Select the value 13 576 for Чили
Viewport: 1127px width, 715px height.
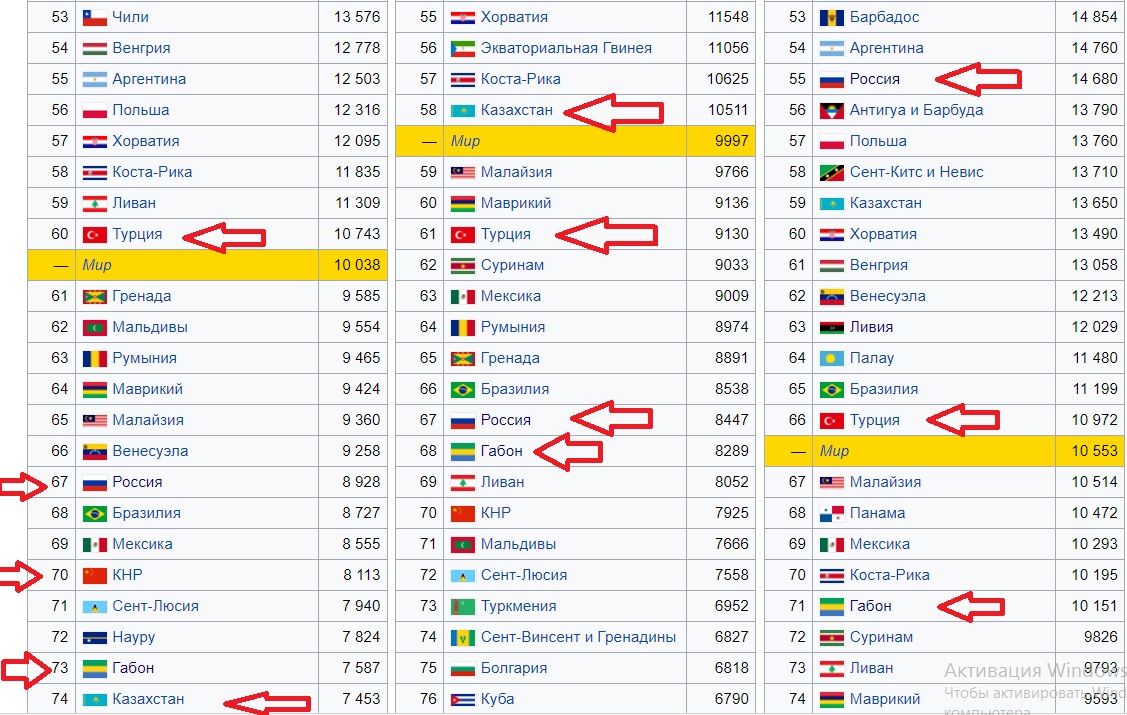[357, 17]
